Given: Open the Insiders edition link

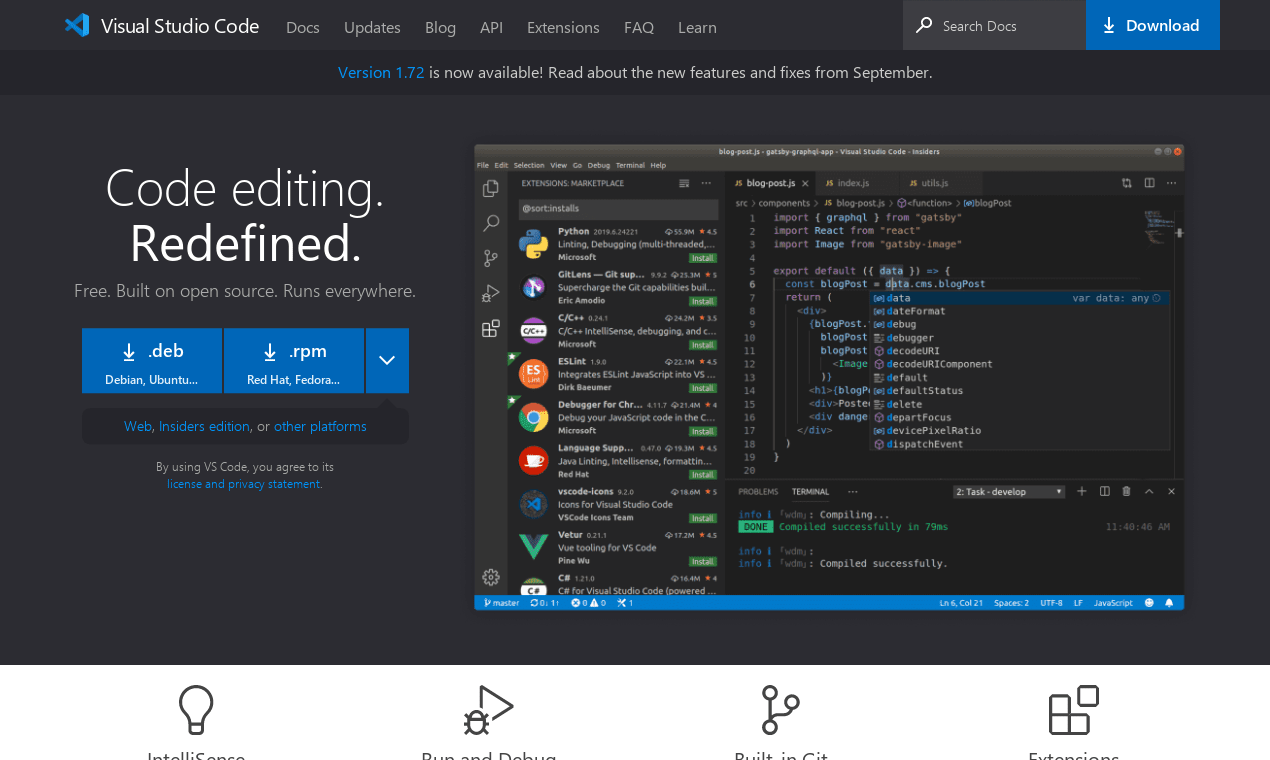Looking at the screenshot, I should [204, 426].
